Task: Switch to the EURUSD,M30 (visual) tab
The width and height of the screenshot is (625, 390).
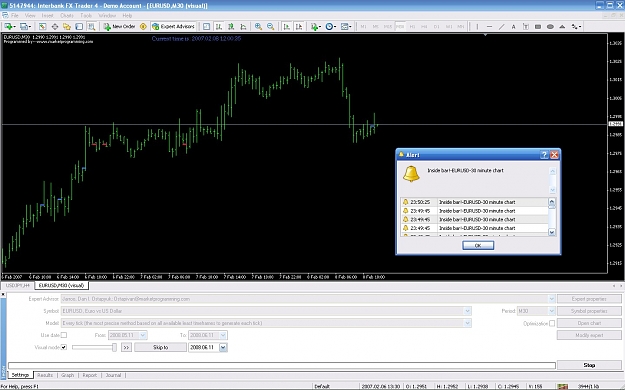Action: [x=61, y=286]
